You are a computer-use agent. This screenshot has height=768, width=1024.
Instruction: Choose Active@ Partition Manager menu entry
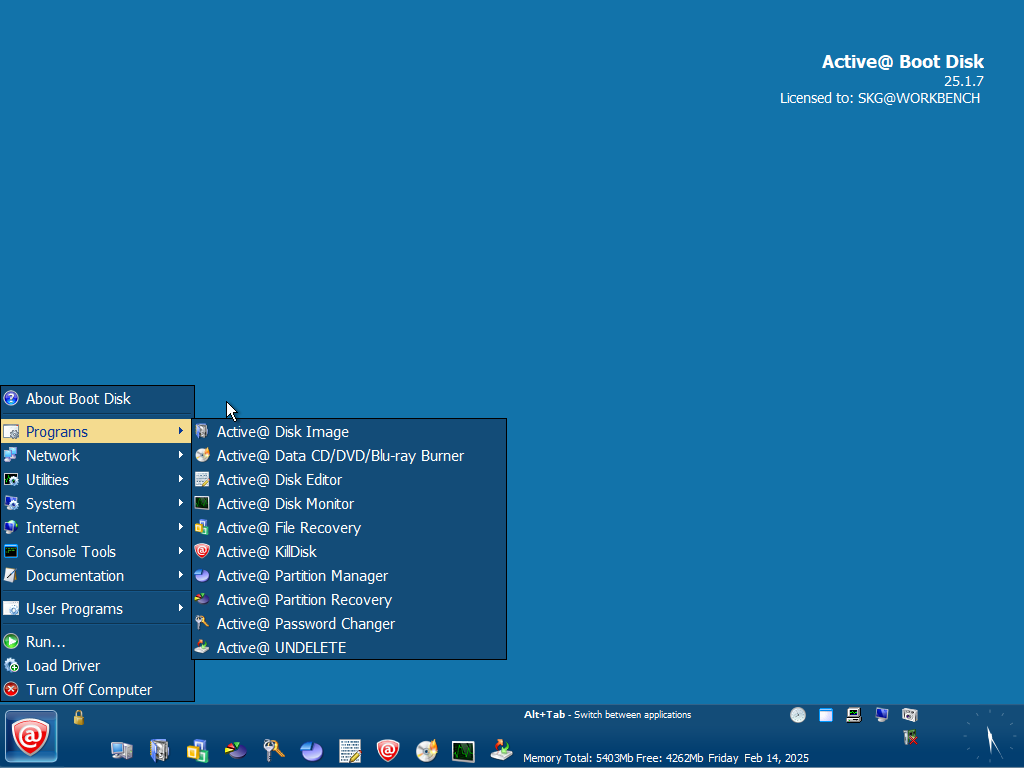(302, 576)
